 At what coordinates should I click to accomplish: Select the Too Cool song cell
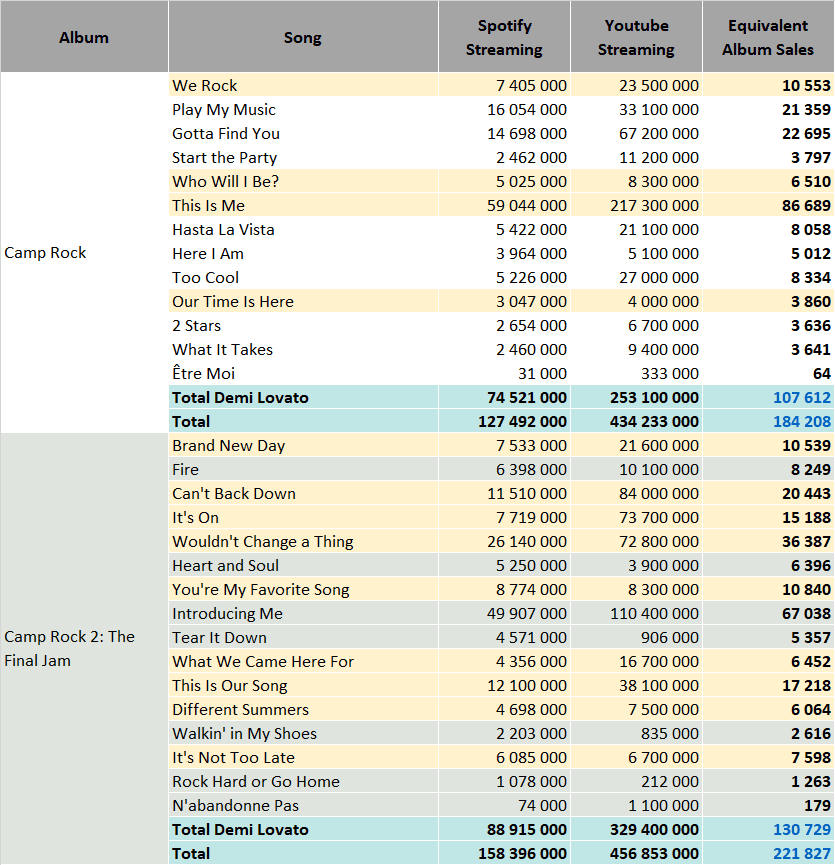point(303,277)
